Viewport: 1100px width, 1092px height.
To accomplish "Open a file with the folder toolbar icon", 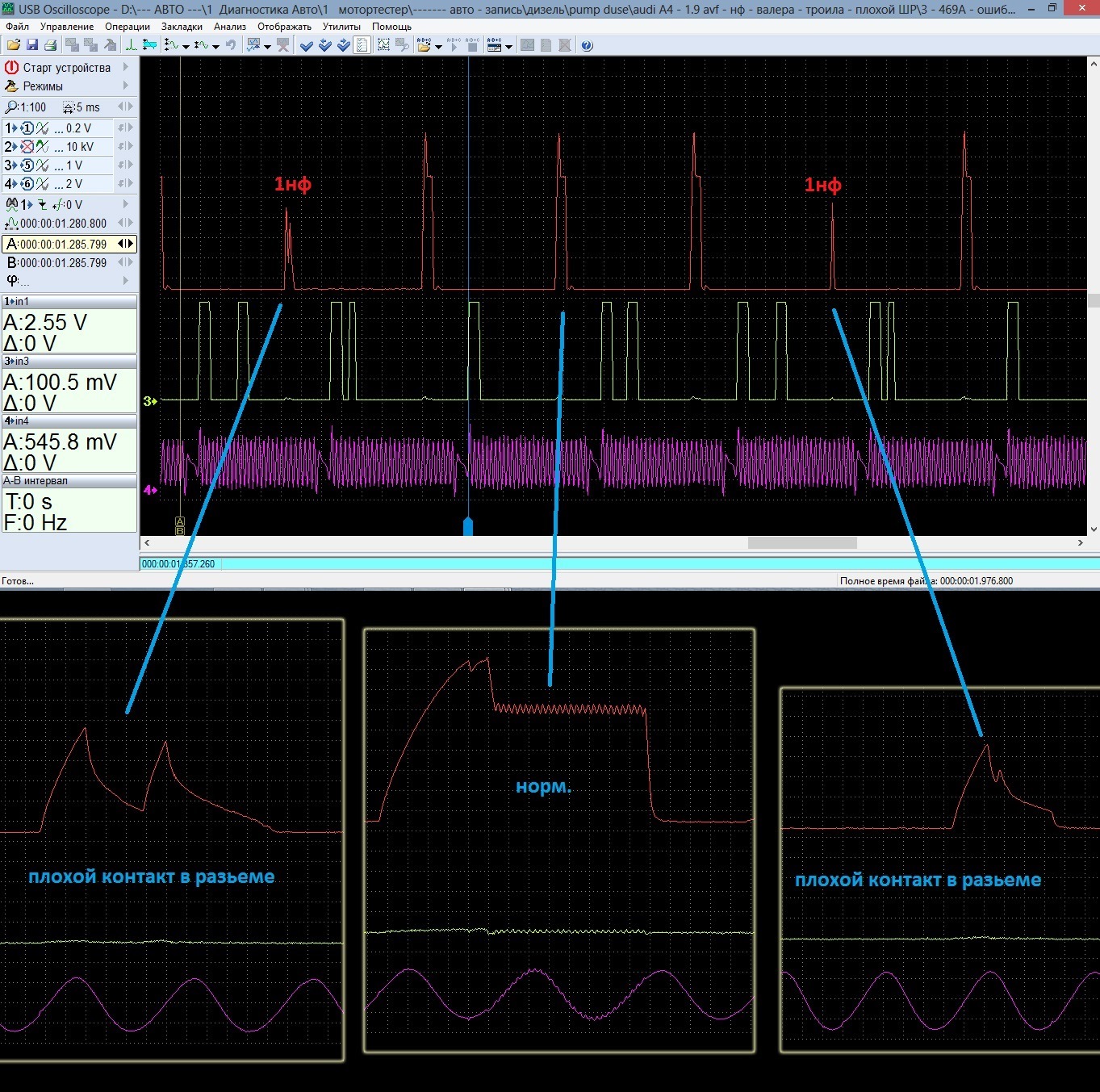I will 14,45.
